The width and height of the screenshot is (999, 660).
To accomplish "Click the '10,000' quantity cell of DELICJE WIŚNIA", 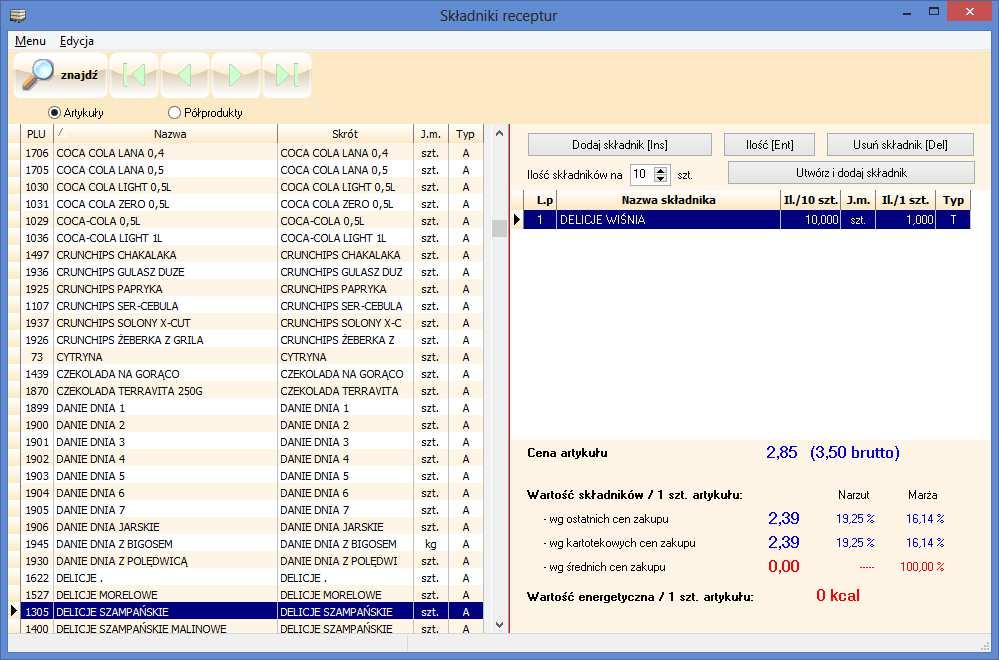I will tap(810, 220).
